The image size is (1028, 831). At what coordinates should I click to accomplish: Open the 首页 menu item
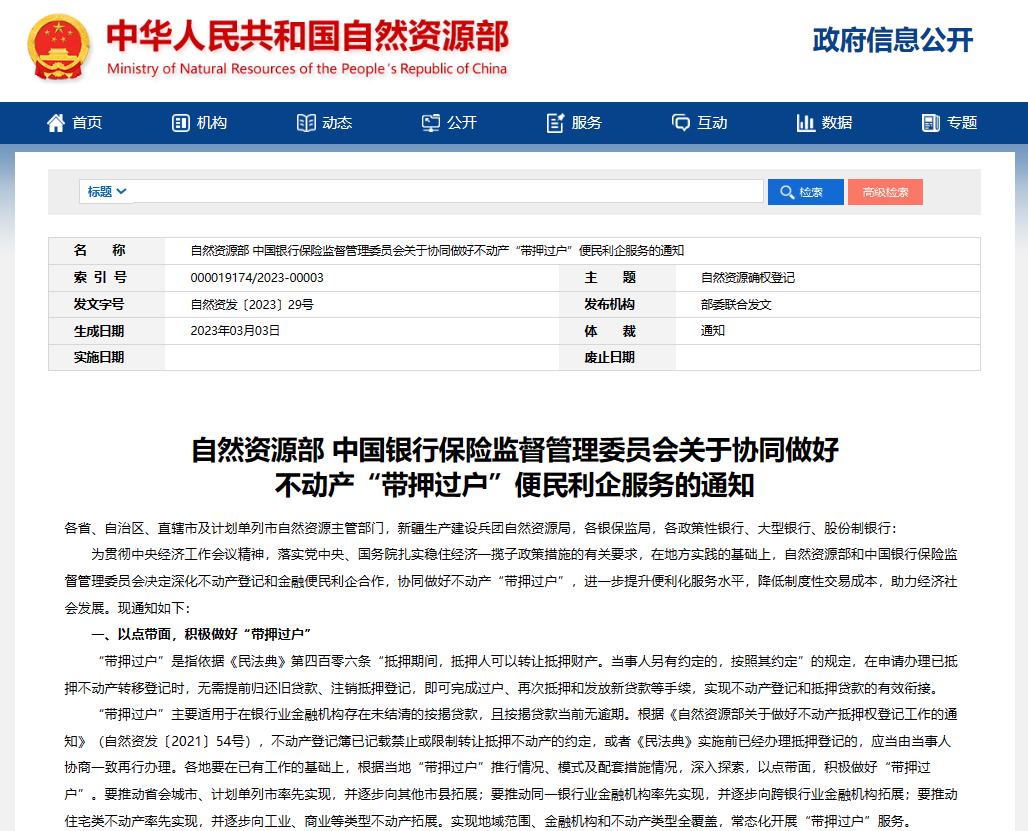[x=87, y=123]
